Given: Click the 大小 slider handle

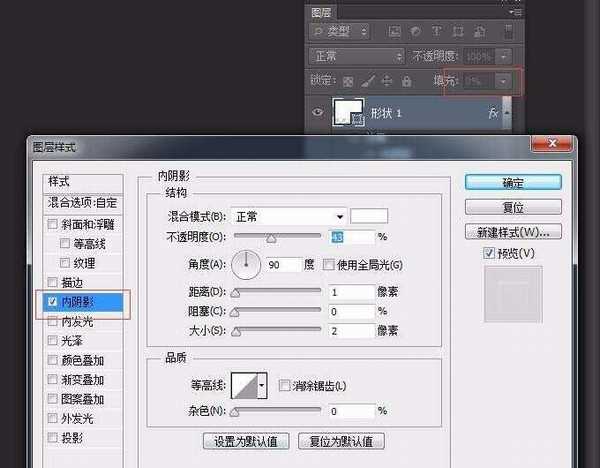Looking at the screenshot, I should point(236,332).
